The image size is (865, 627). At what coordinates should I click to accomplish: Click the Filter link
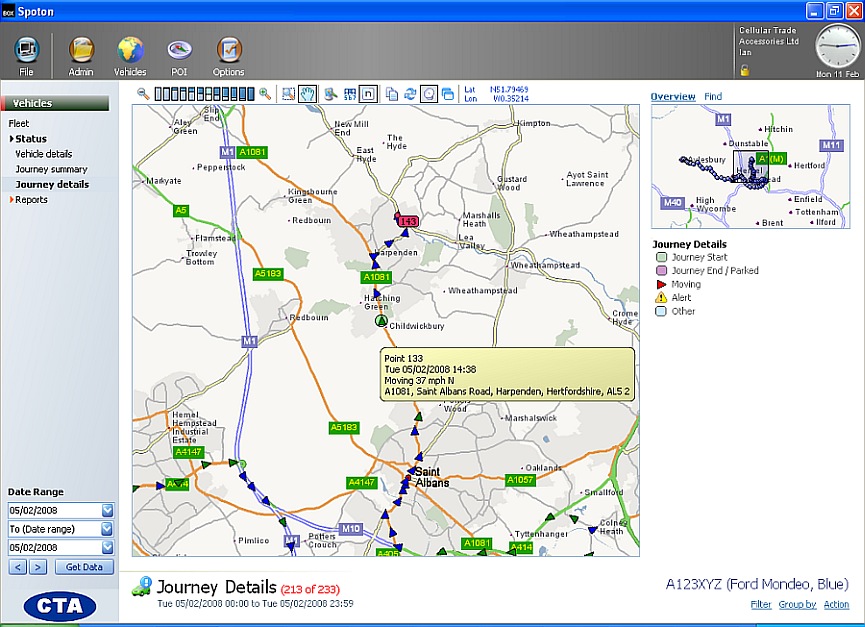coord(761,605)
